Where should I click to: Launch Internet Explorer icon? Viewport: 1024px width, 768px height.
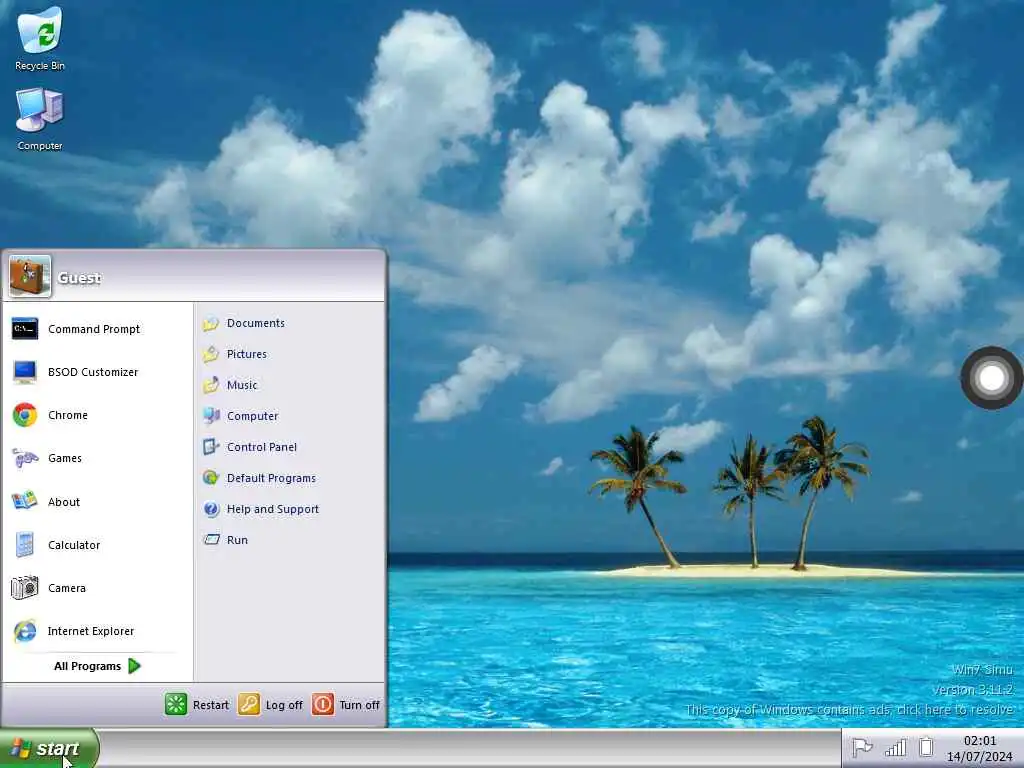click(25, 631)
